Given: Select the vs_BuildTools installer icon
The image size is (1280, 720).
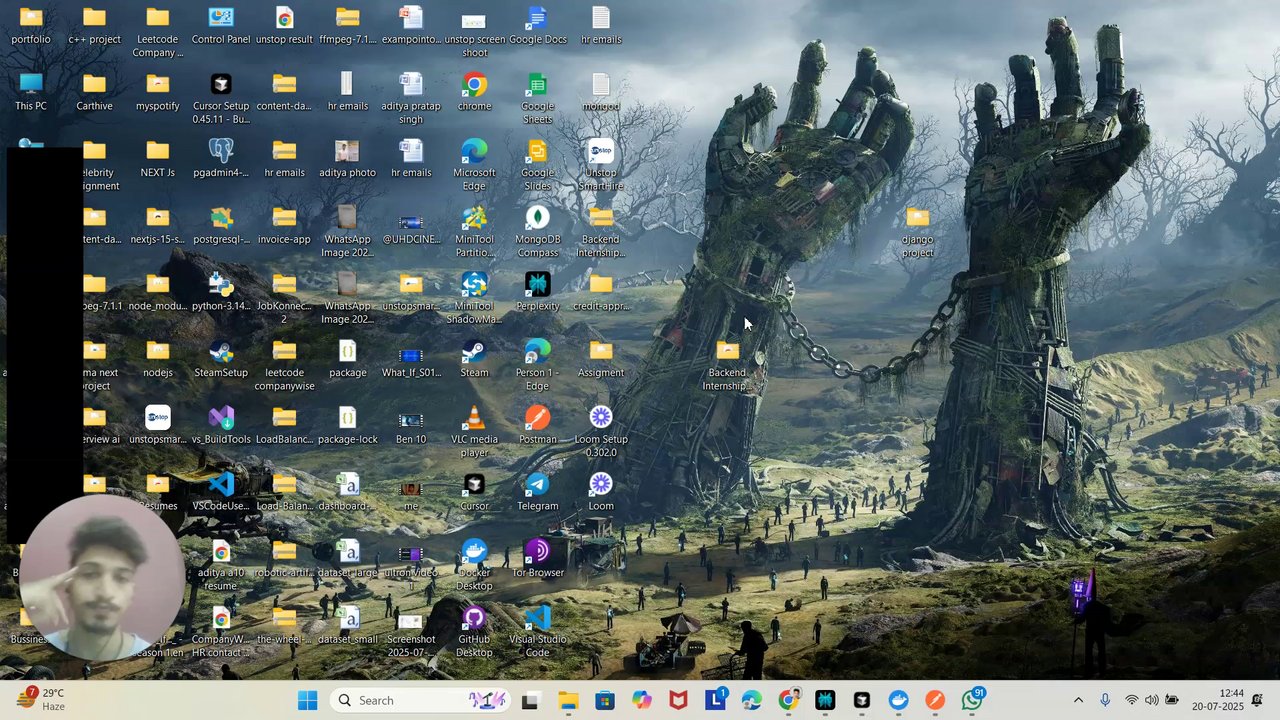Looking at the screenshot, I should coord(221,425).
